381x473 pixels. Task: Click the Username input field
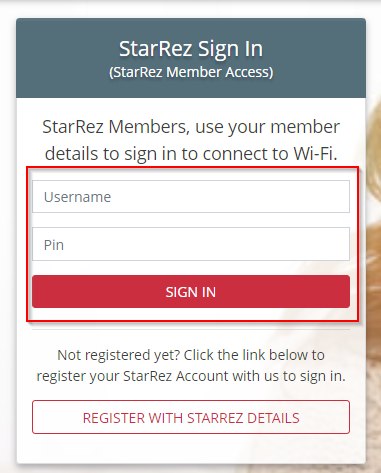pyautogui.click(x=191, y=196)
